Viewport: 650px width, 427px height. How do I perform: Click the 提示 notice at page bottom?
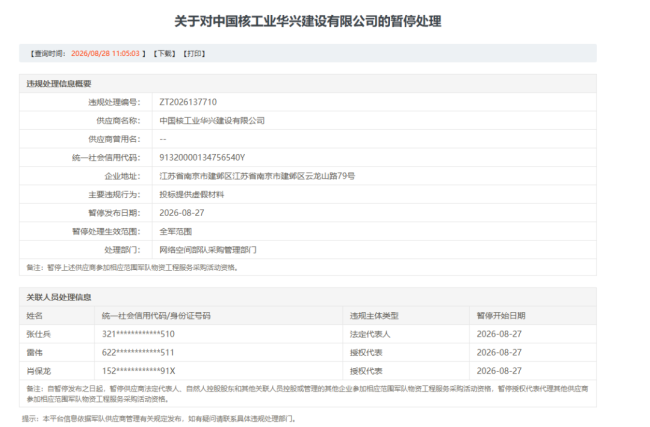(159, 419)
